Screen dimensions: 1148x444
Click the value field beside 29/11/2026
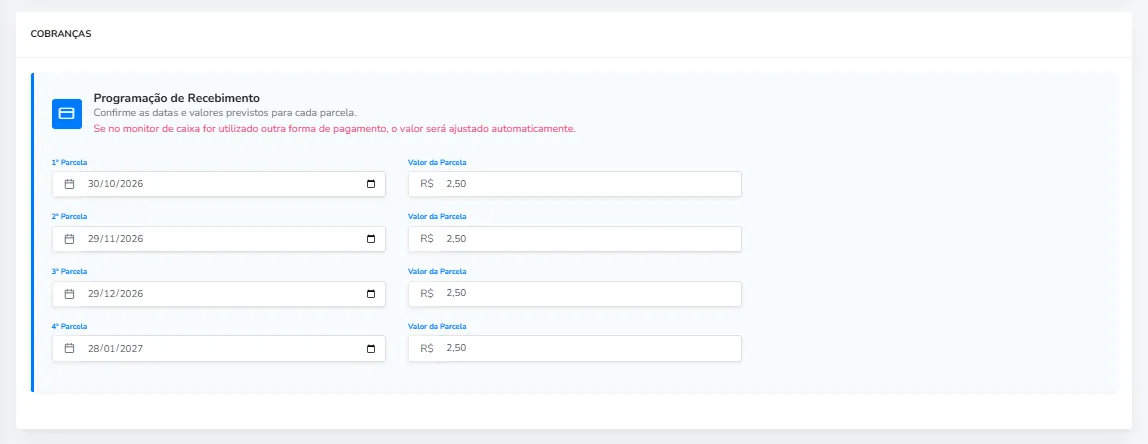click(x=575, y=239)
